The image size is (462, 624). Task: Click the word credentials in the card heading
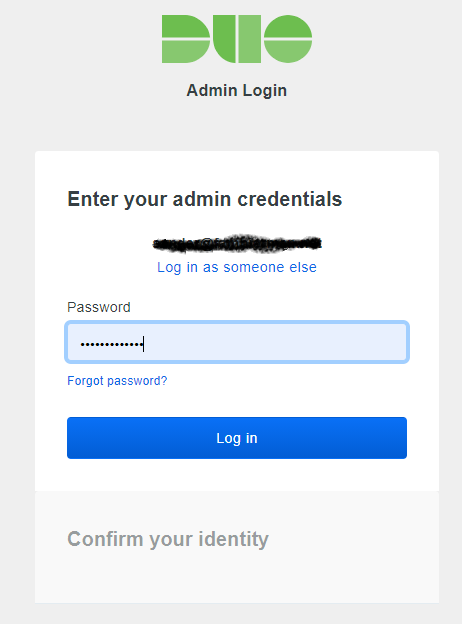click(290, 199)
